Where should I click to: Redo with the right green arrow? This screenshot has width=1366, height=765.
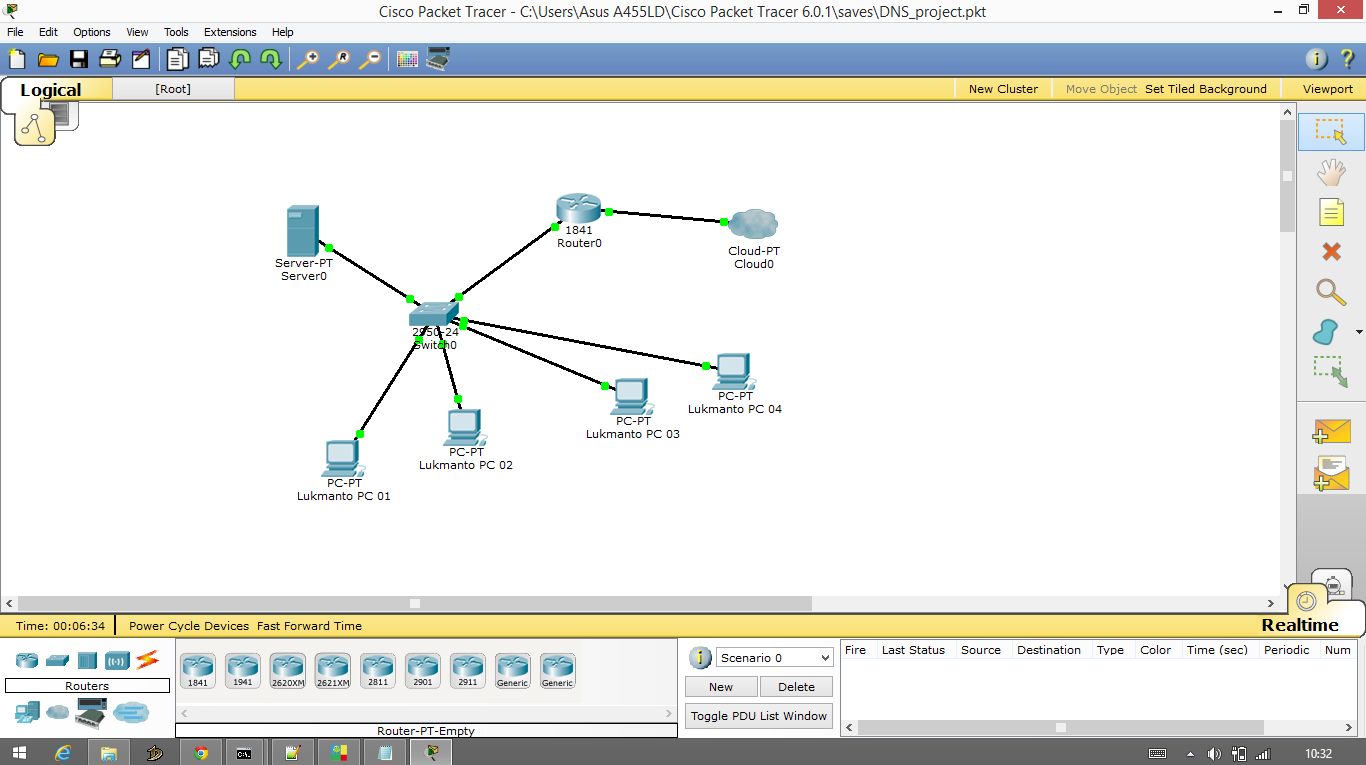coord(271,59)
